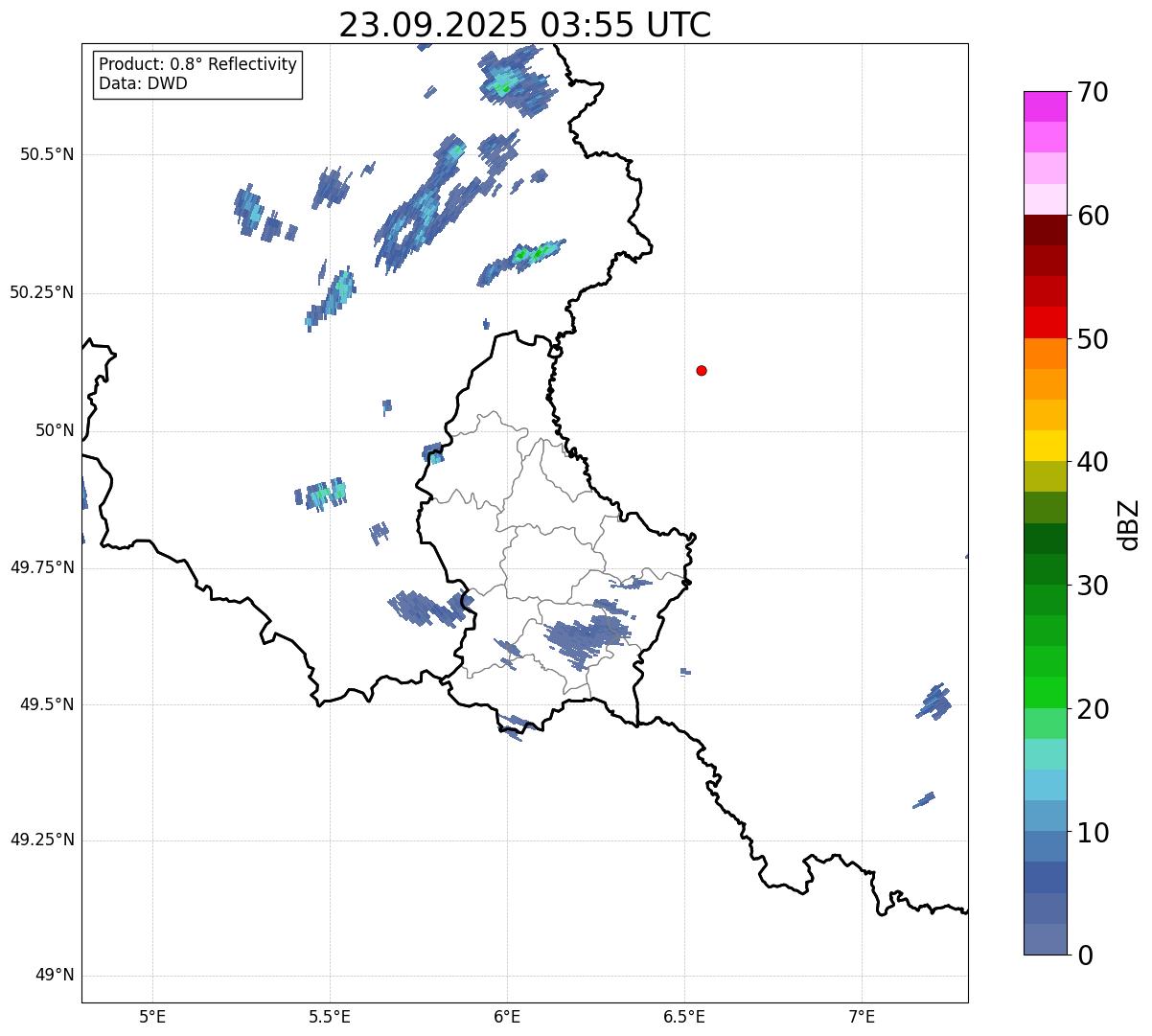
Task: Click the 5.5°E longitude tick label
Action: point(330,1017)
